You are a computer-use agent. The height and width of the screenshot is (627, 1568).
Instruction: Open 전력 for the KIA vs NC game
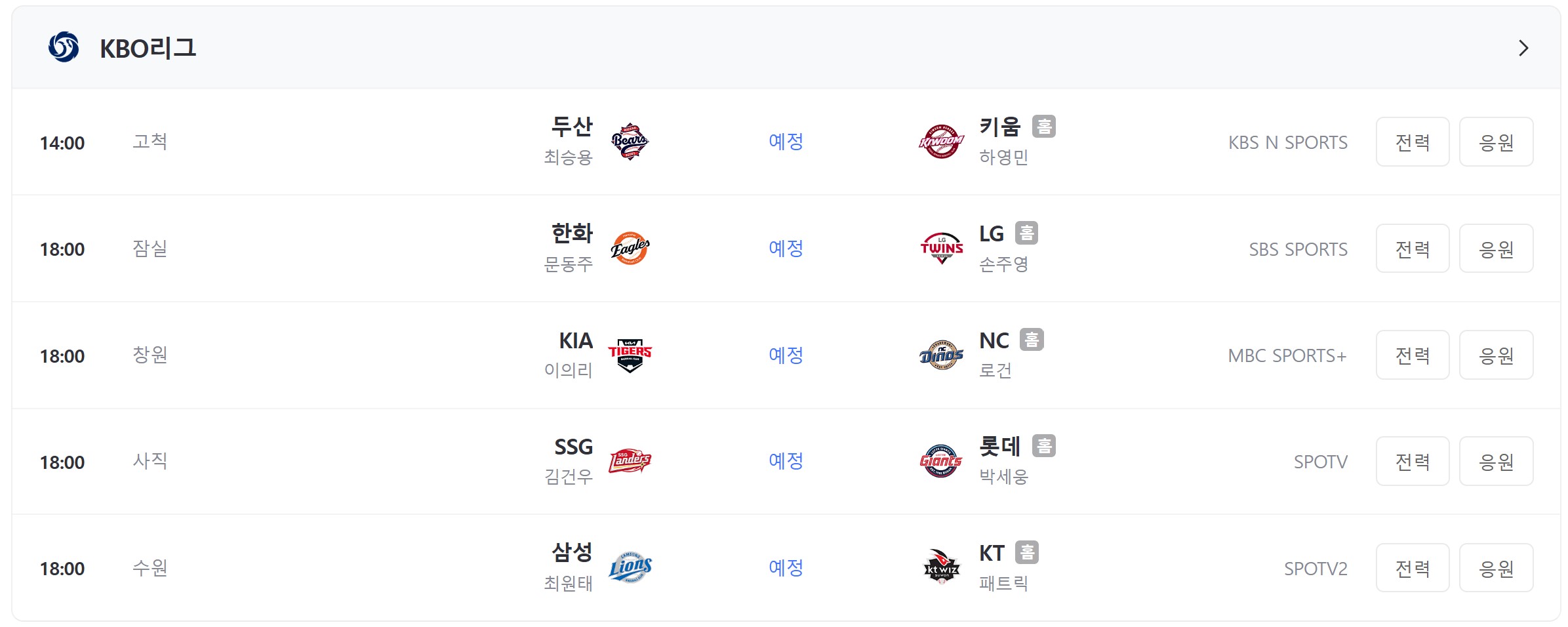click(x=1413, y=355)
